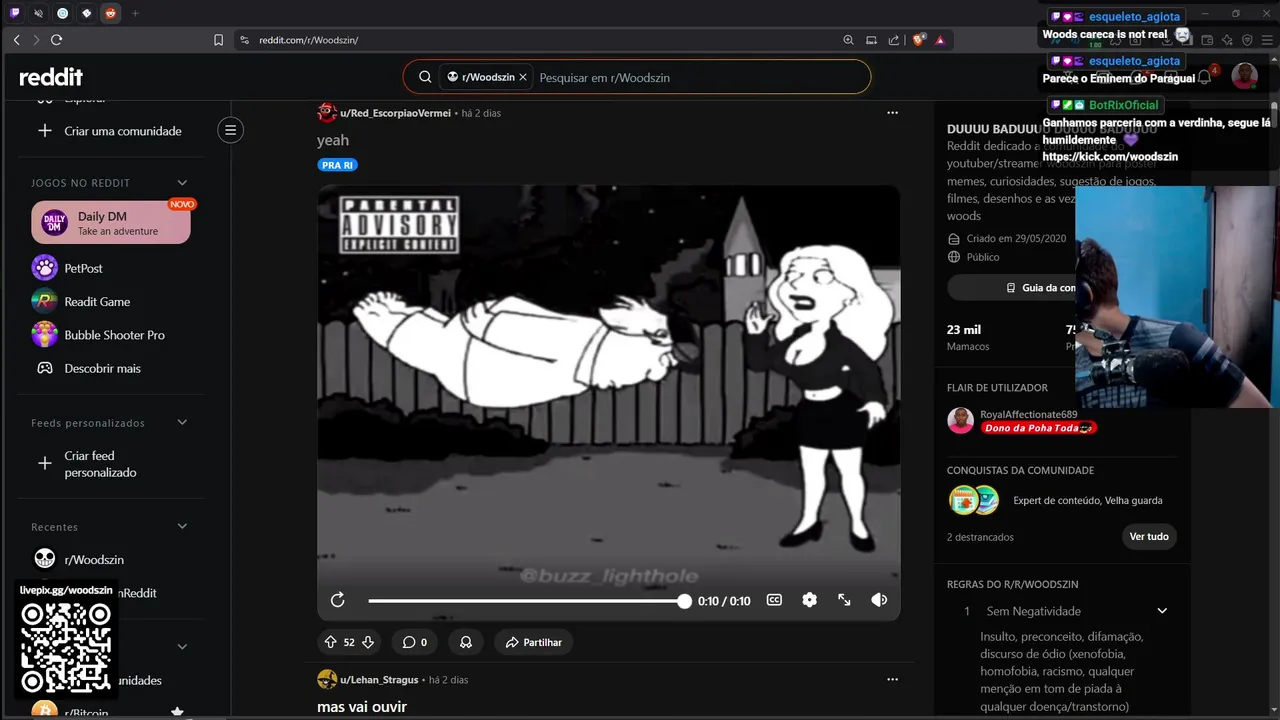Open "mas vai ouvir" post title
The height and width of the screenshot is (720, 1280).
click(362, 707)
